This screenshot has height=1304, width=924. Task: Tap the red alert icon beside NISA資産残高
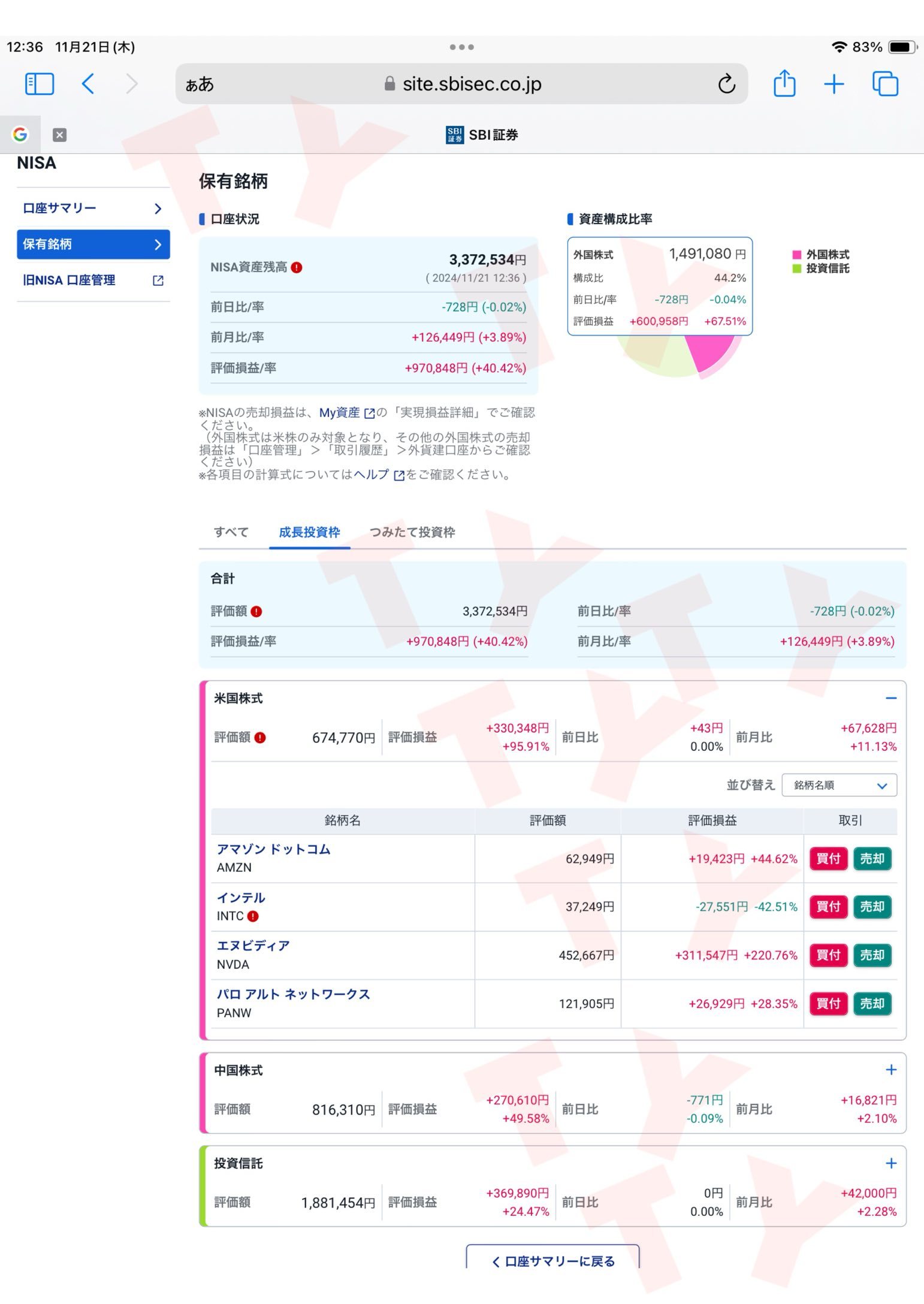(x=296, y=267)
